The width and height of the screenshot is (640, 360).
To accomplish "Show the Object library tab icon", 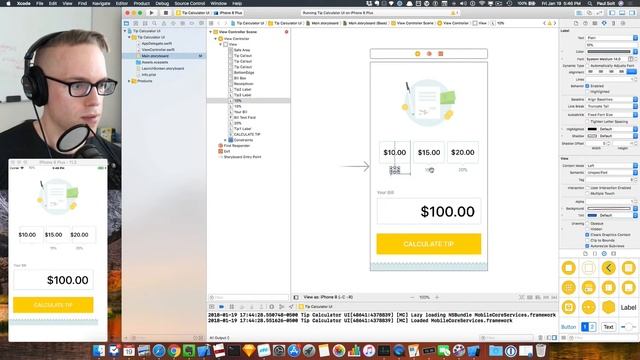I will [x=604, y=253].
